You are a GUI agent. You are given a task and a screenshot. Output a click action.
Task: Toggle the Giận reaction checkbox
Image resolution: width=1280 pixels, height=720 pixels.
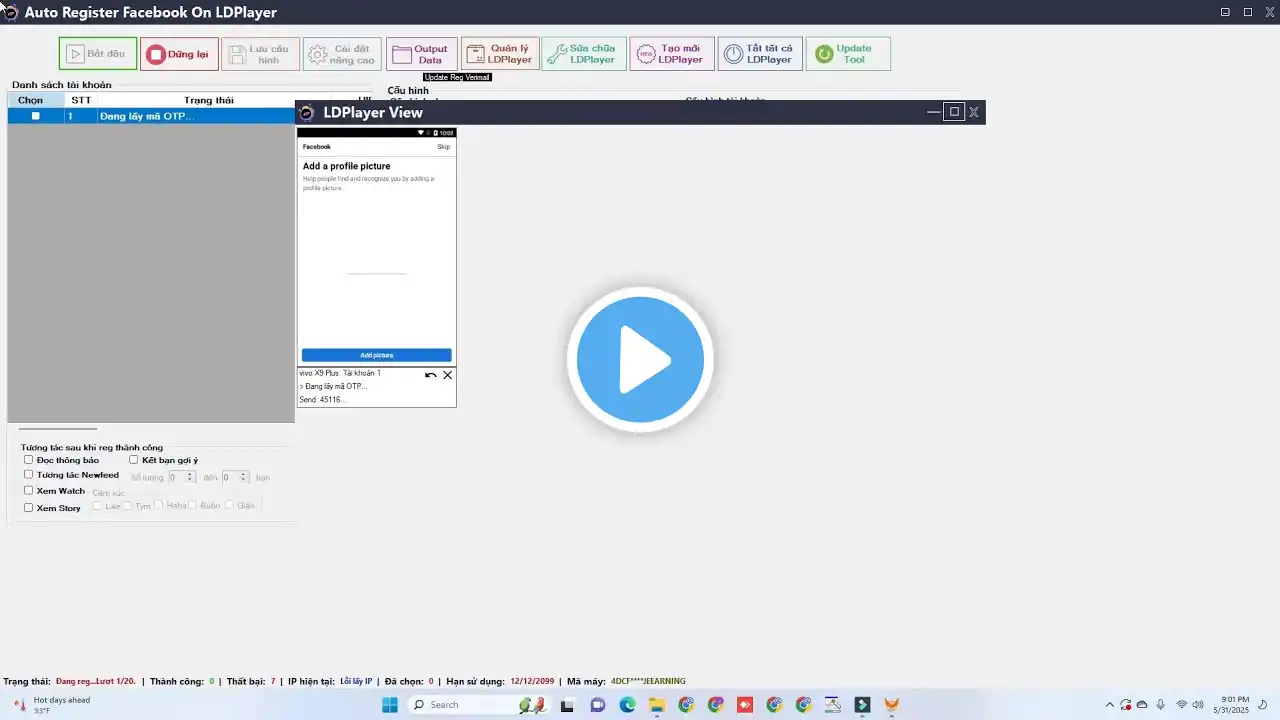point(230,506)
